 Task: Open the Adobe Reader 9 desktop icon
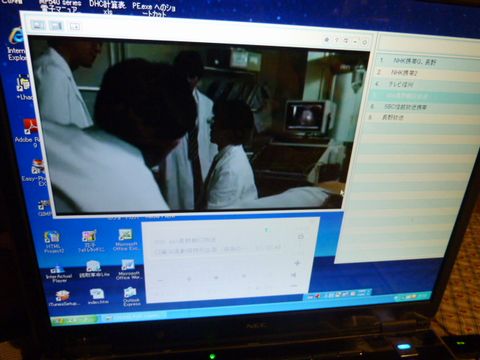click(28, 133)
